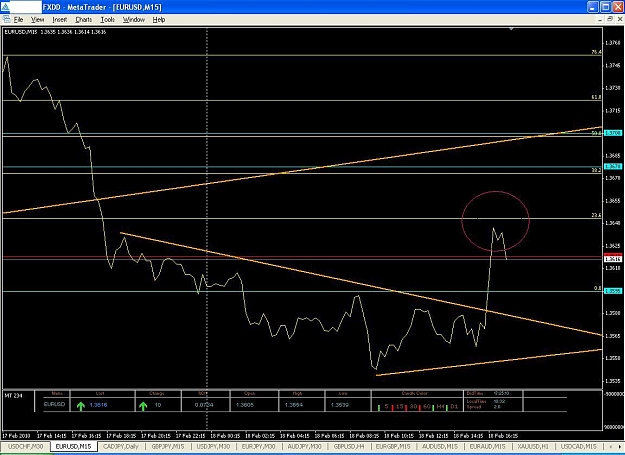Screen dimensions: 625x455
Task: Open the Insert menu
Action: coord(60,20)
